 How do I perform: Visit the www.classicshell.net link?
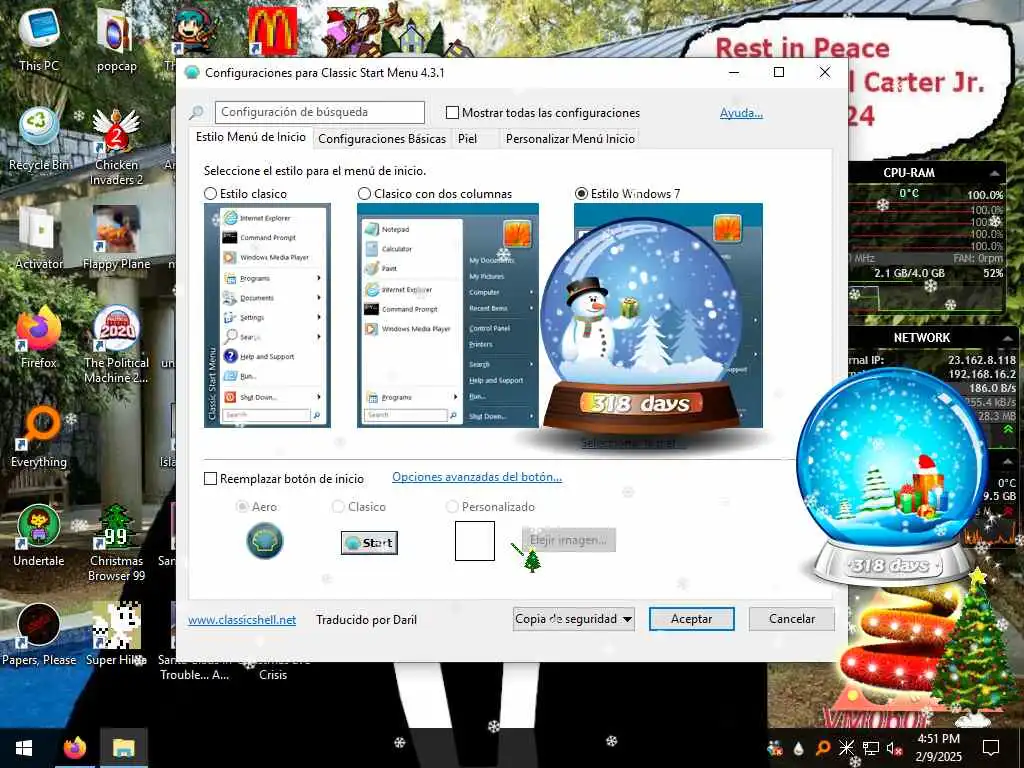click(x=242, y=620)
